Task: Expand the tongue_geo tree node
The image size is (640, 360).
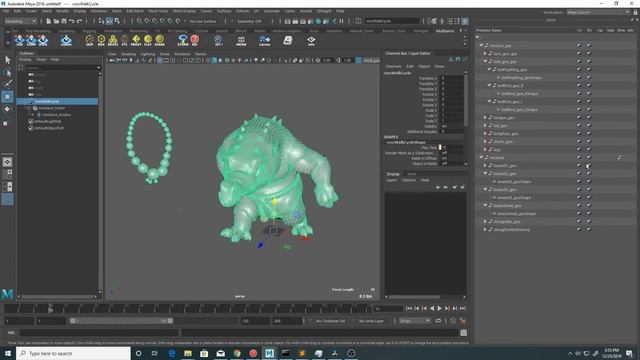Action: click(x=485, y=118)
